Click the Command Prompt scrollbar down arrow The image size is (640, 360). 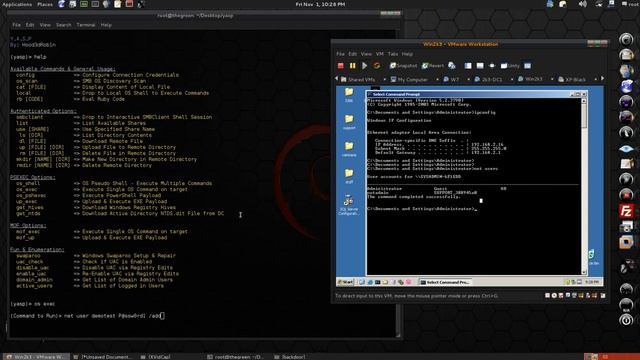tap(584, 272)
